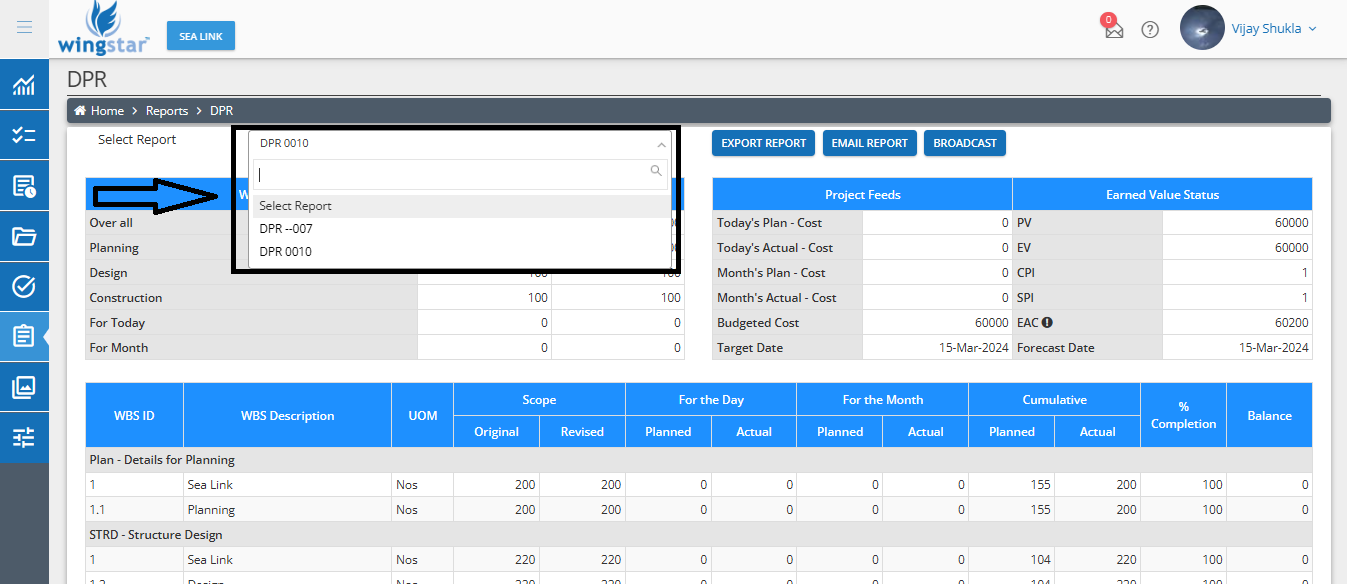Viewport: 1347px width, 584px height.
Task: Choose DPR 0010 from the list
Action: pos(460,252)
